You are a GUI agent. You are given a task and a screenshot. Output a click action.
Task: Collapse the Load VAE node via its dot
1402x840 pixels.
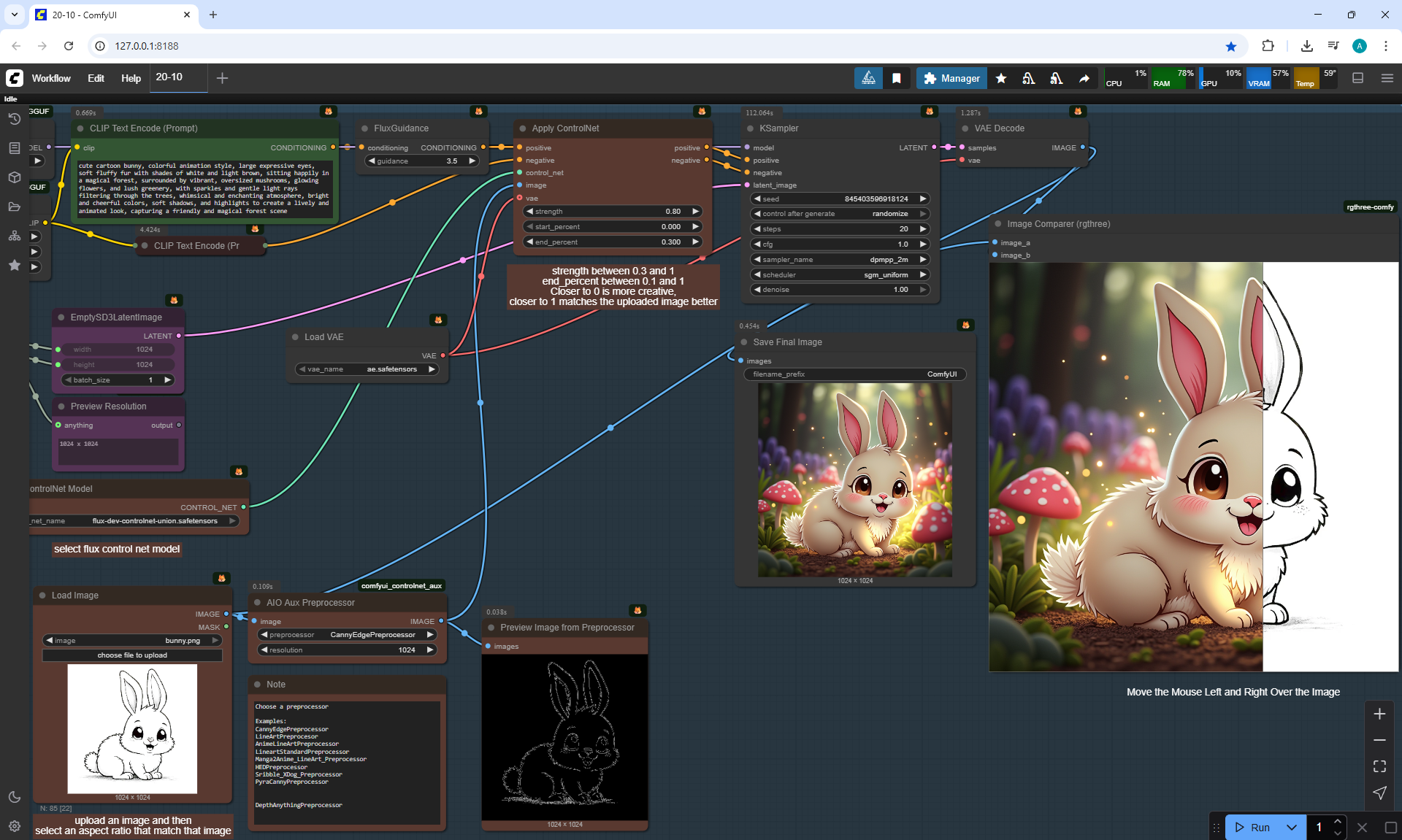(295, 337)
